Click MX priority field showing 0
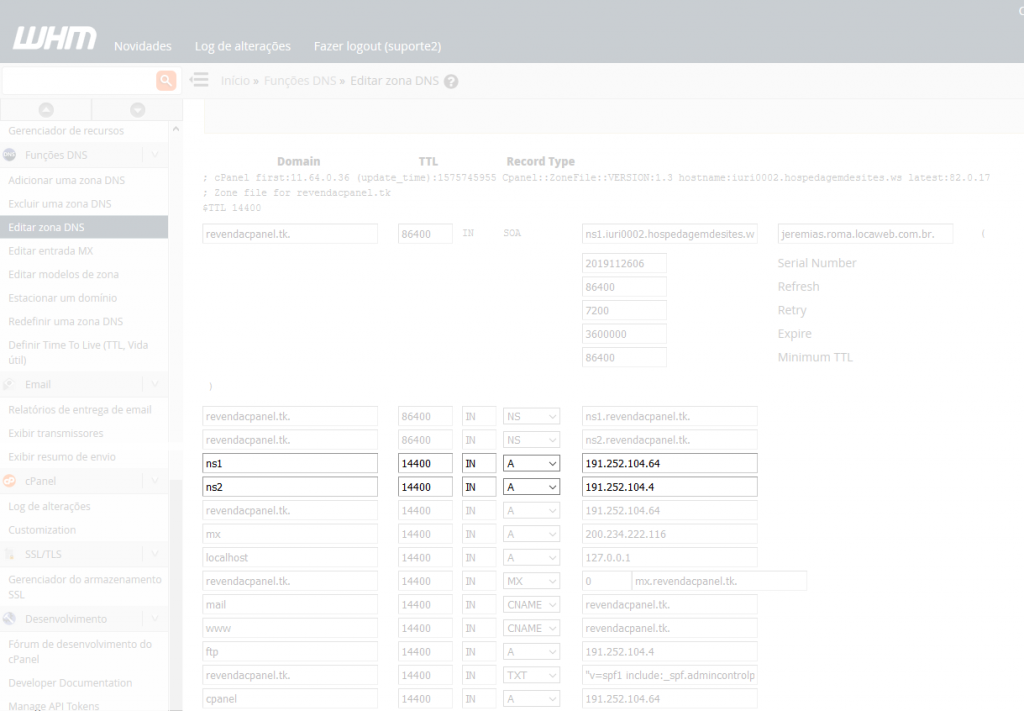The height and width of the screenshot is (711, 1024). click(x=605, y=581)
